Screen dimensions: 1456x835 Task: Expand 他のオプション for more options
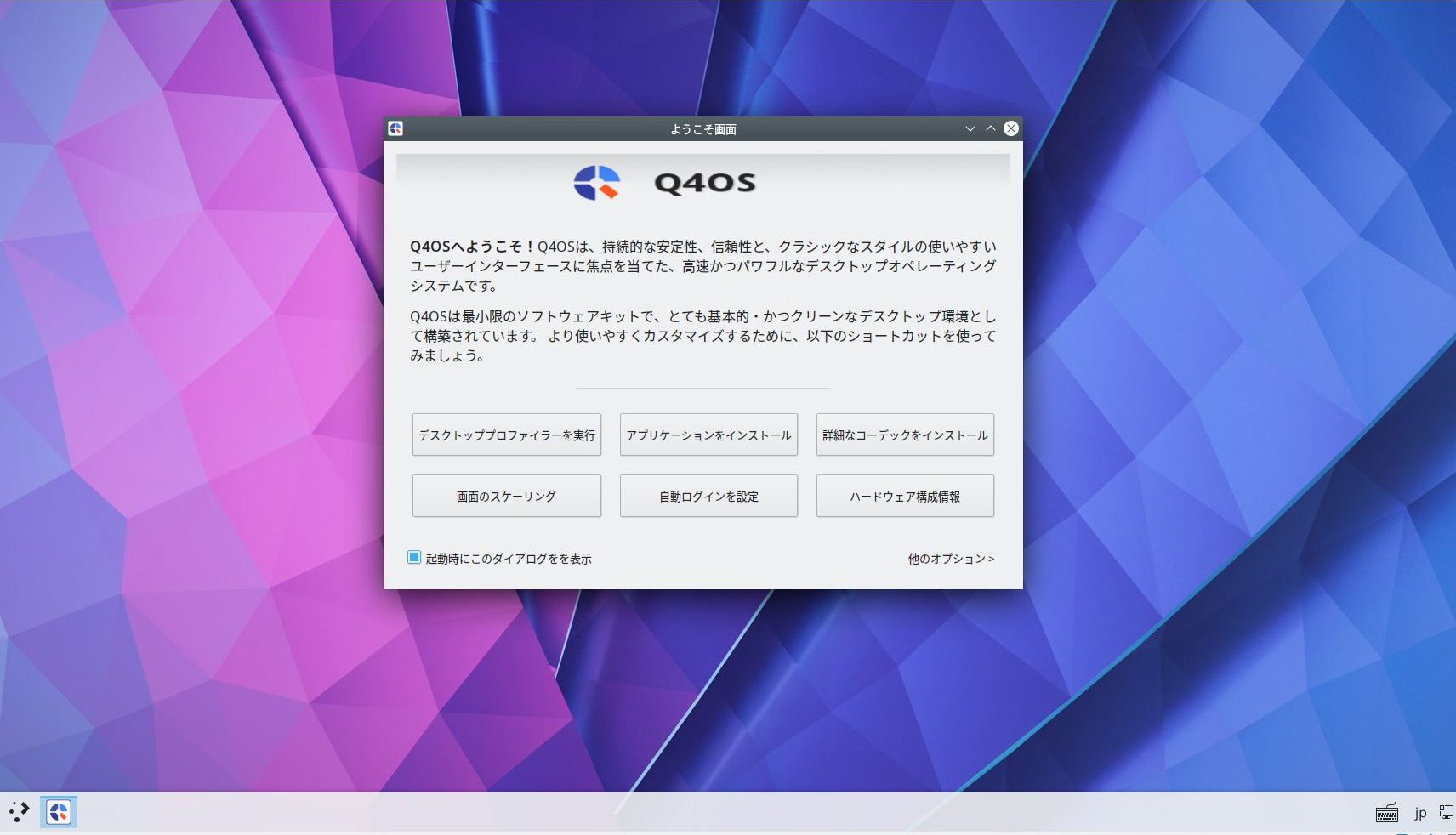point(949,559)
